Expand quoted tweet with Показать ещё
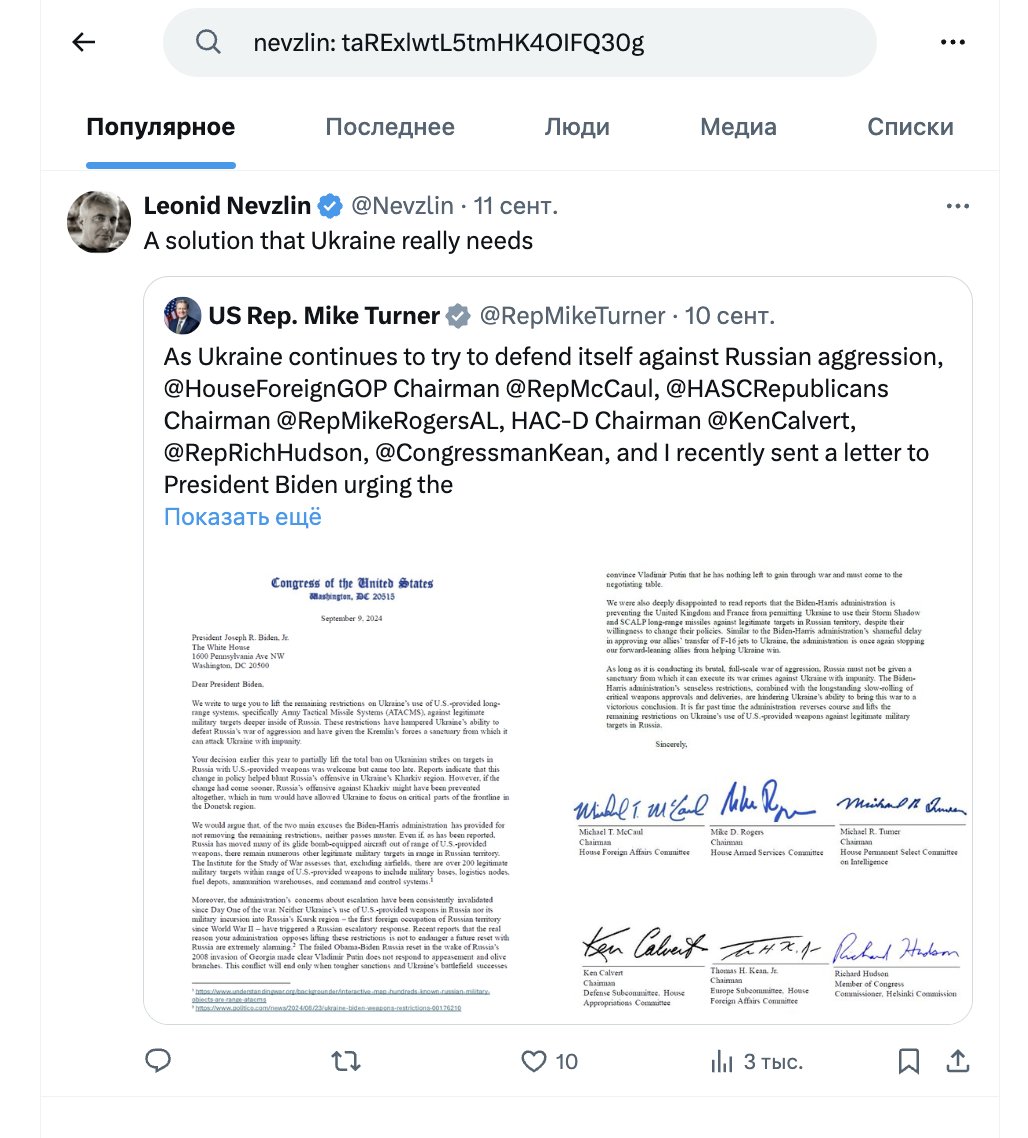Viewport: 1028px width, 1138px height. [242, 517]
